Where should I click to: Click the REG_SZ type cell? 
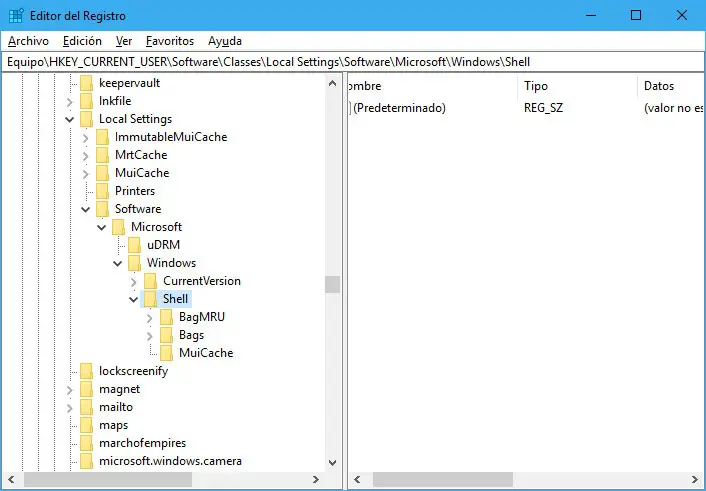click(x=543, y=108)
